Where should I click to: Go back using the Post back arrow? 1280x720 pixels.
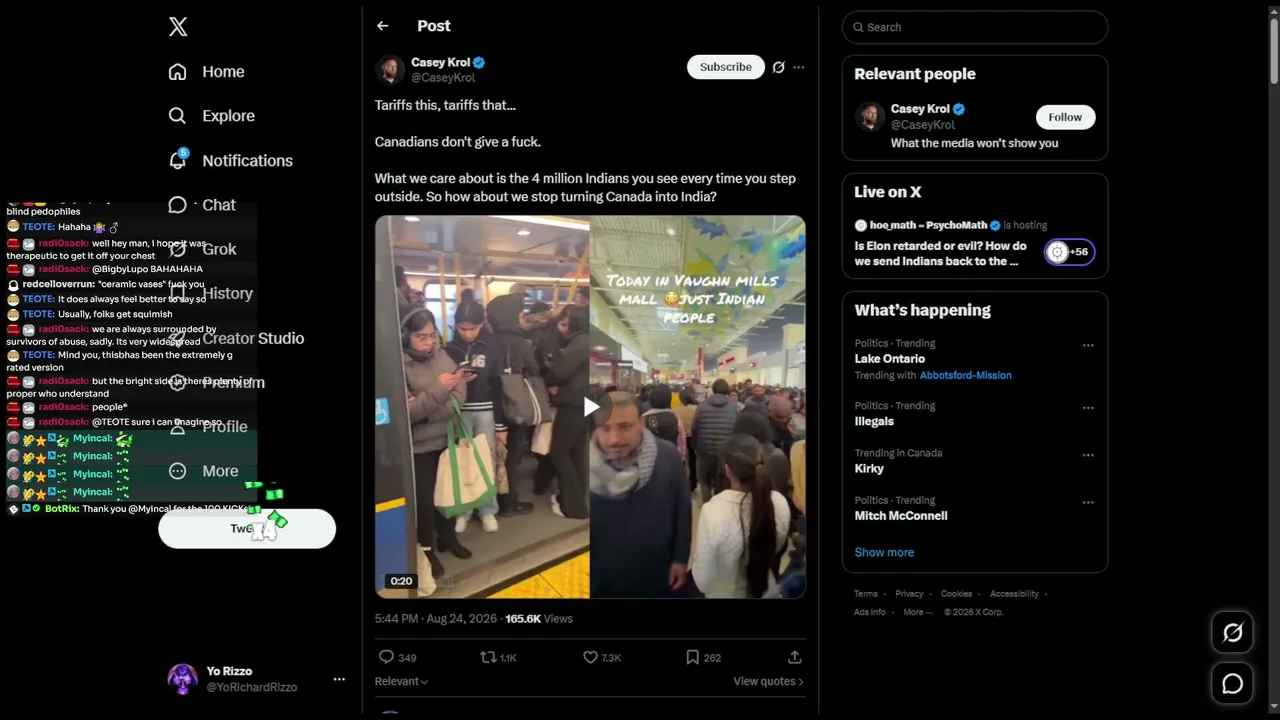(x=382, y=26)
